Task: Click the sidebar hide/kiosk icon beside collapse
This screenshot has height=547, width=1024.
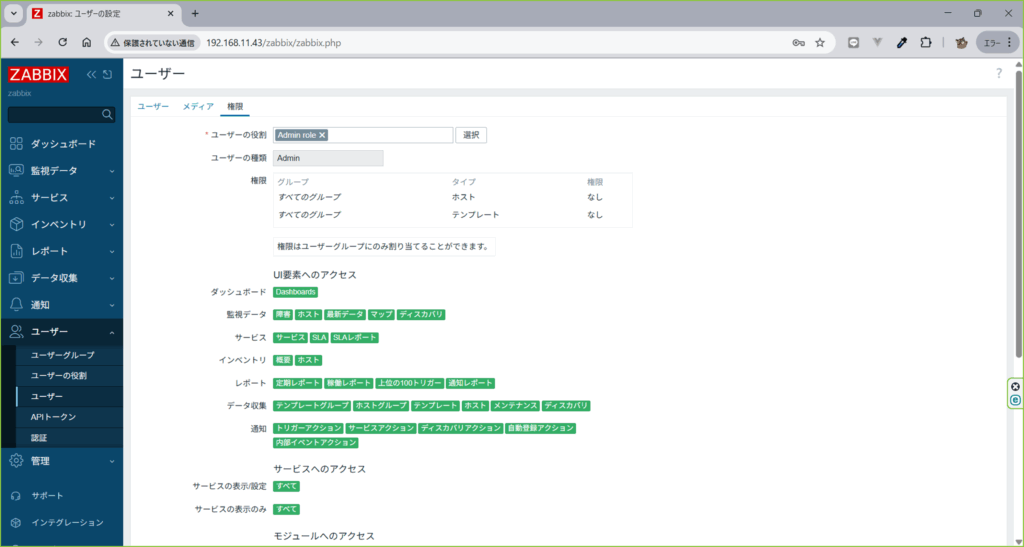Action: [x=108, y=75]
